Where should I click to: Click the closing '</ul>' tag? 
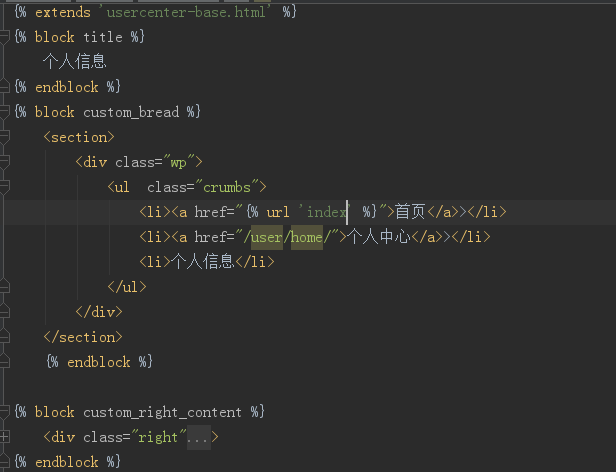(x=127, y=287)
